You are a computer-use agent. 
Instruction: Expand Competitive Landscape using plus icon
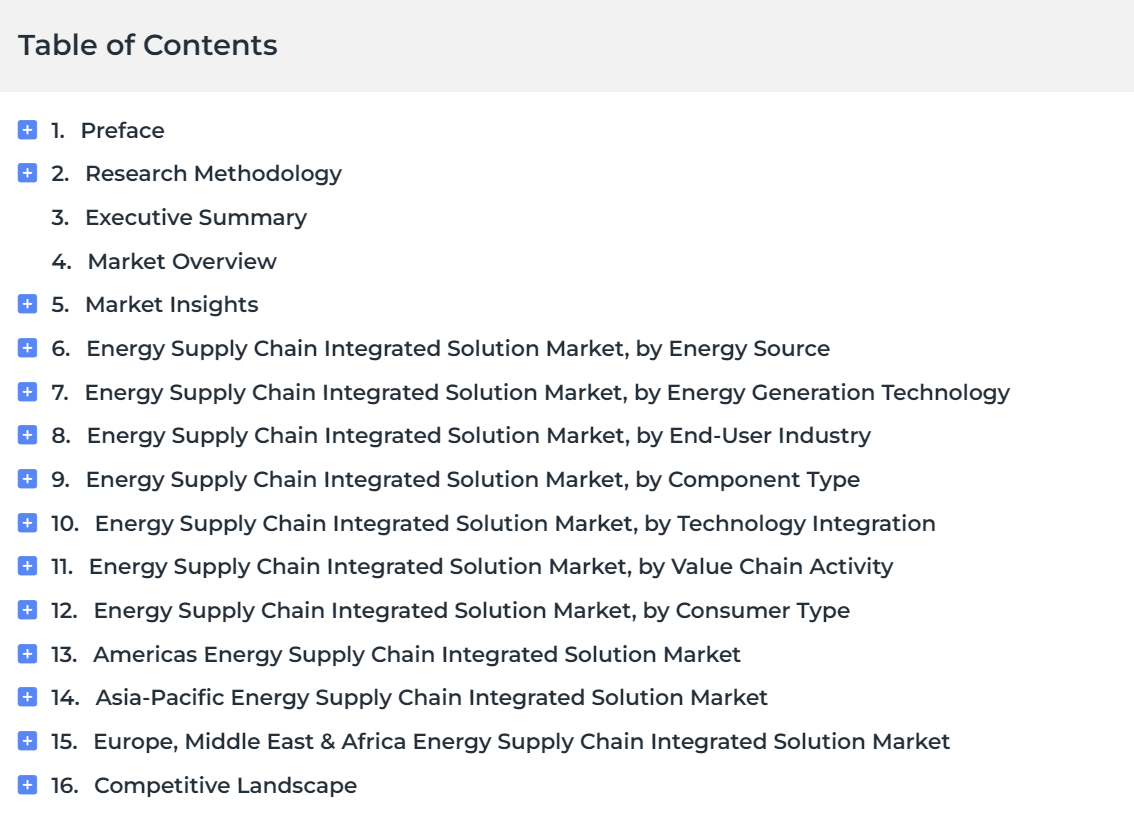coord(27,785)
